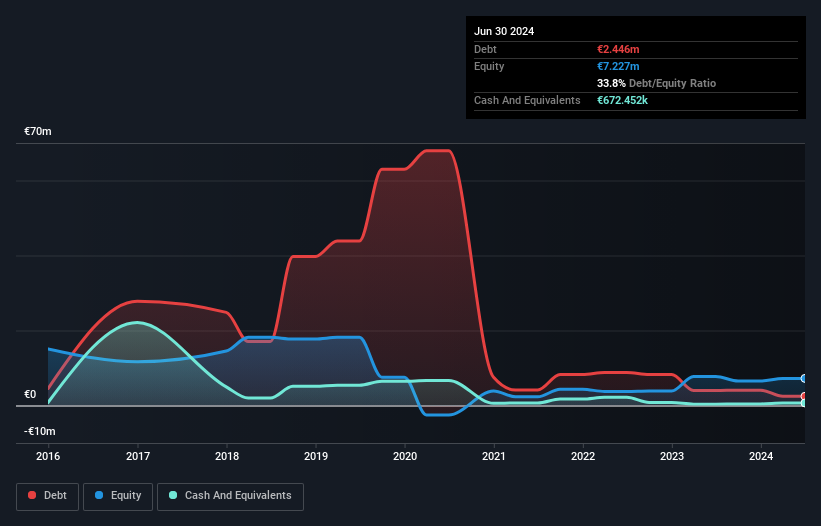Click the €672.452k cash value
Screen dimensions: 821x526
tap(622, 100)
